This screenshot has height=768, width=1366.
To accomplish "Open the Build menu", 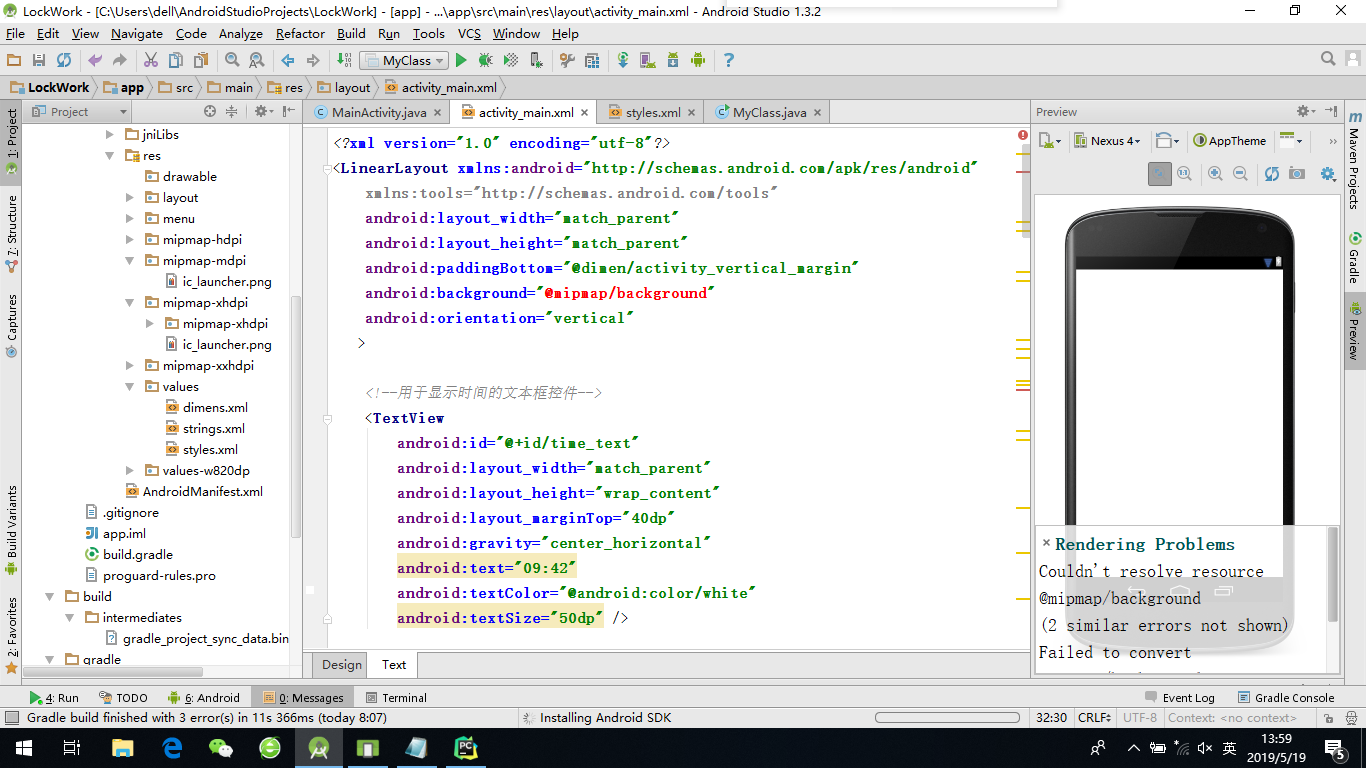I will tap(351, 33).
